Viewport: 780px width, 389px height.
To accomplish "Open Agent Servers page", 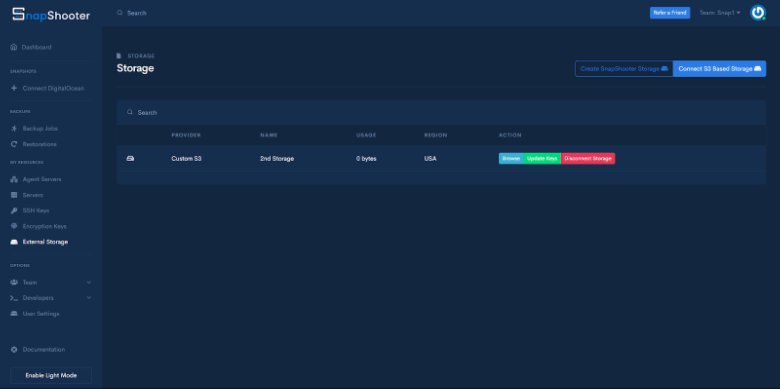I will (x=42, y=179).
